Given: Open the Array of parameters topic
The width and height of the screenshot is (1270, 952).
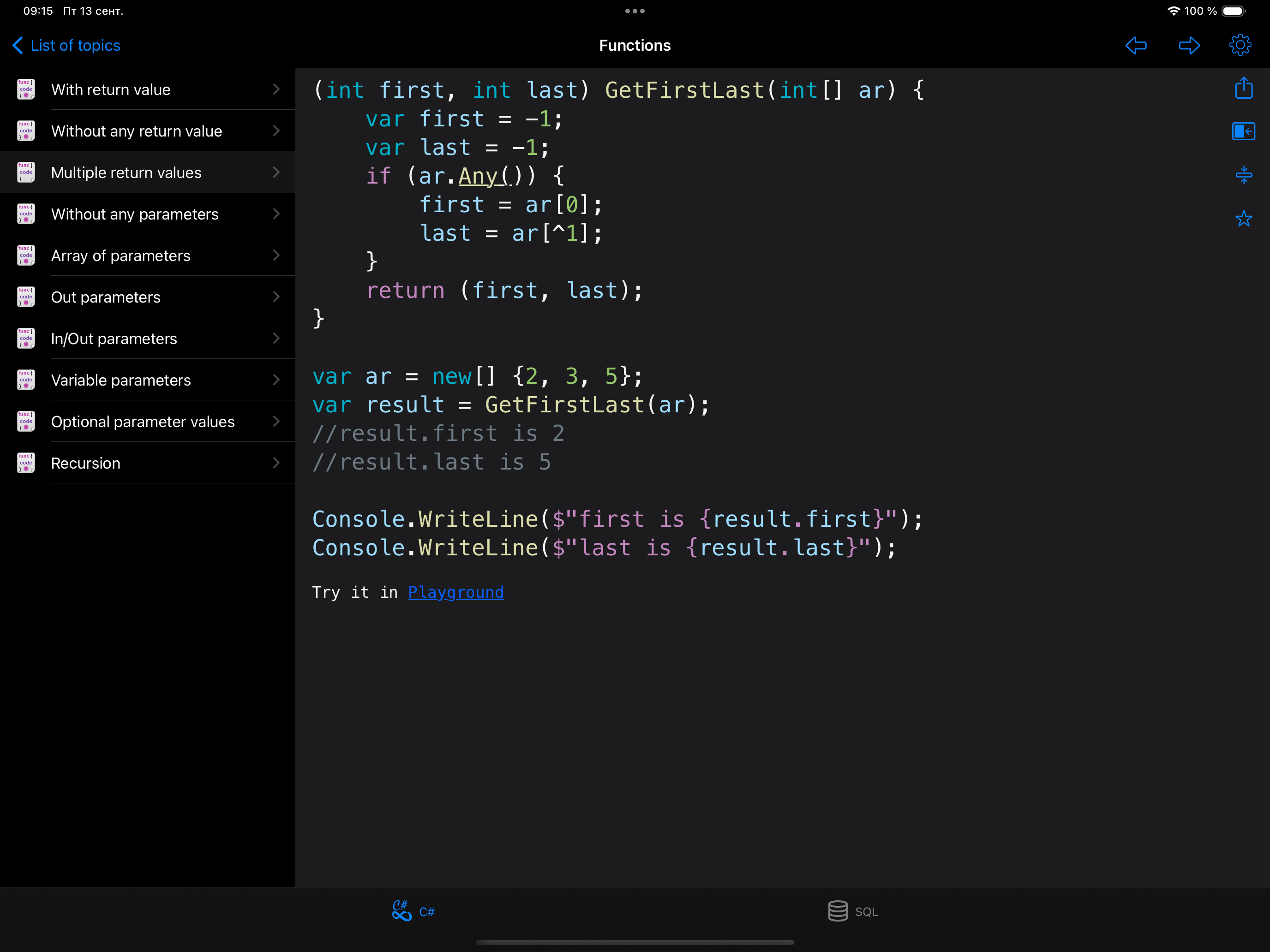Looking at the screenshot, I should (148, 256).
